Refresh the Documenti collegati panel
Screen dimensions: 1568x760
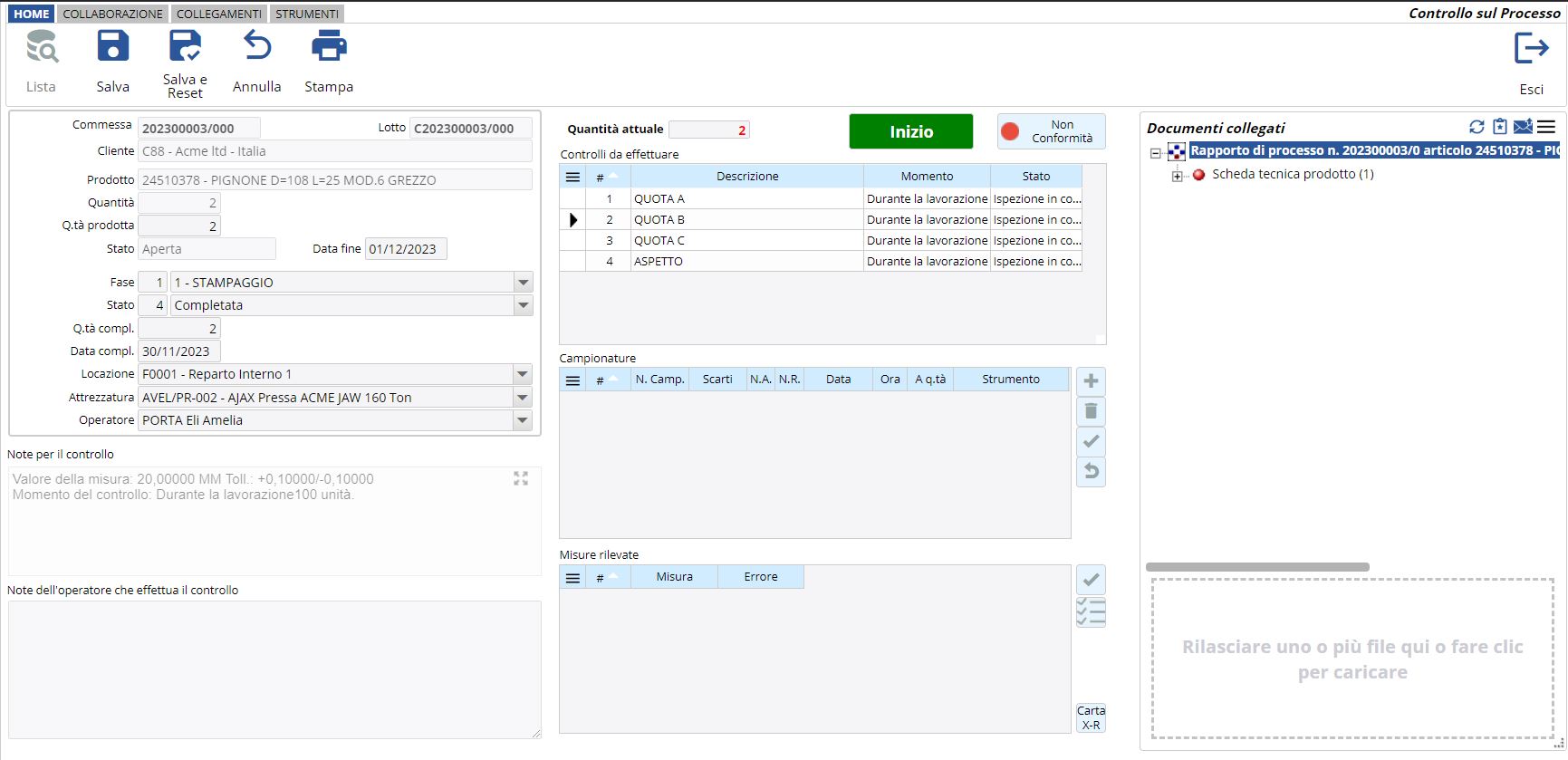coord(1477,128)
